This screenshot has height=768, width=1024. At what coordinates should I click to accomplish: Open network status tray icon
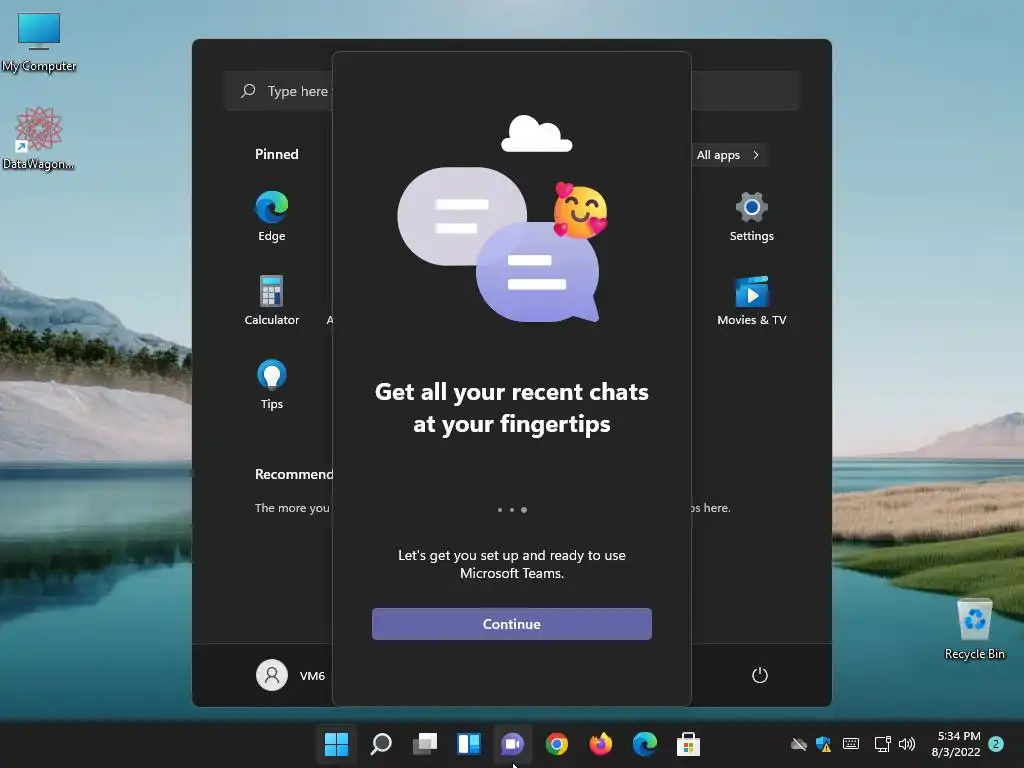[x=882, y=744]
